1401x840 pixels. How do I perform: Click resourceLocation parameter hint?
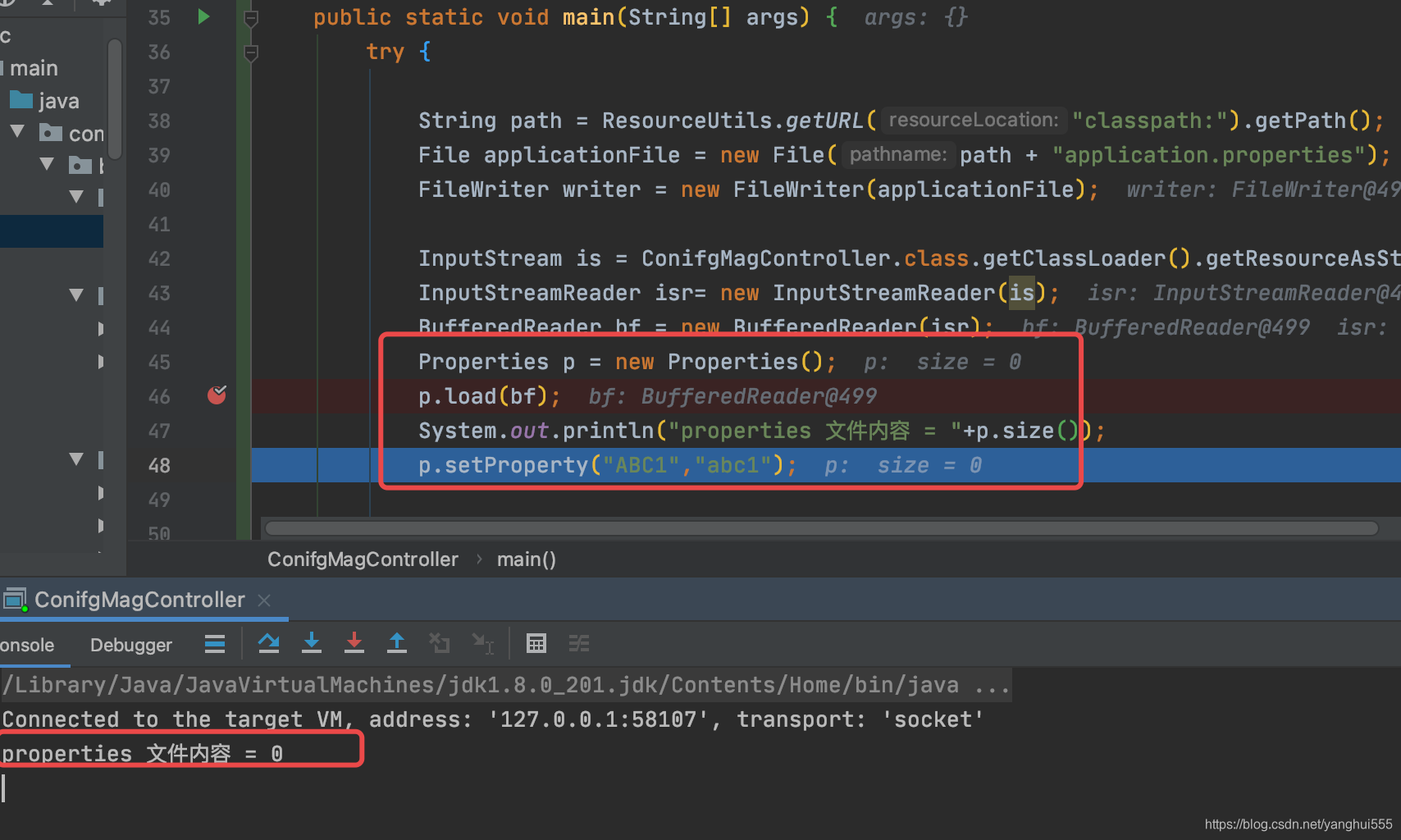[974, 121]
